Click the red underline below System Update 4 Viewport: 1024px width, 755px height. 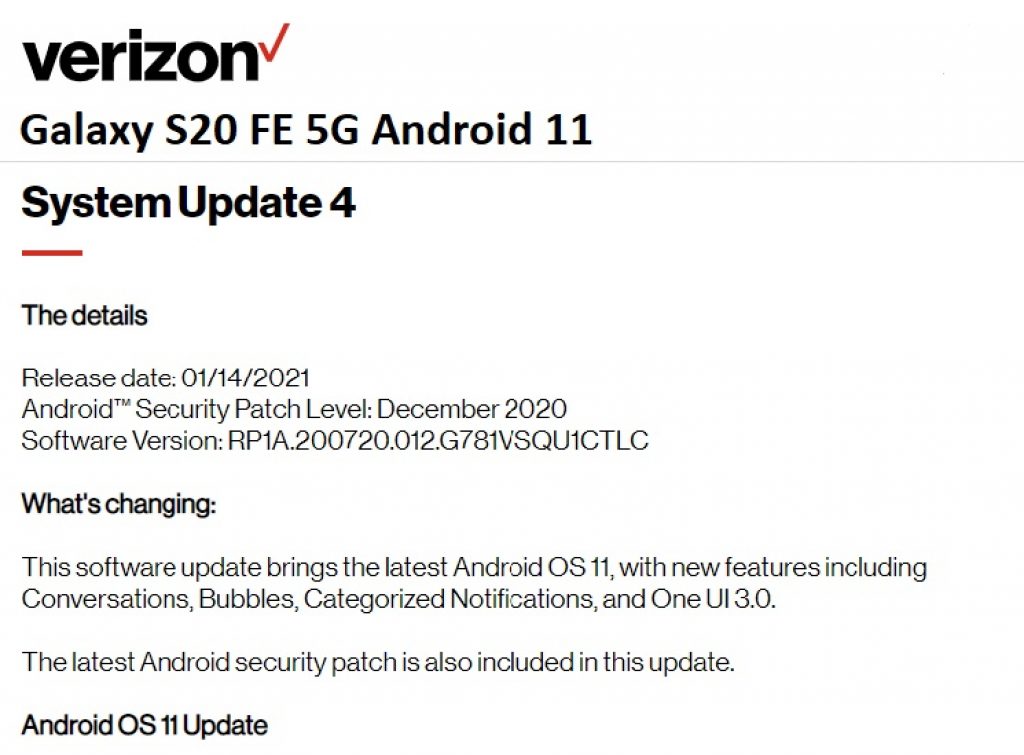point(52,253)
